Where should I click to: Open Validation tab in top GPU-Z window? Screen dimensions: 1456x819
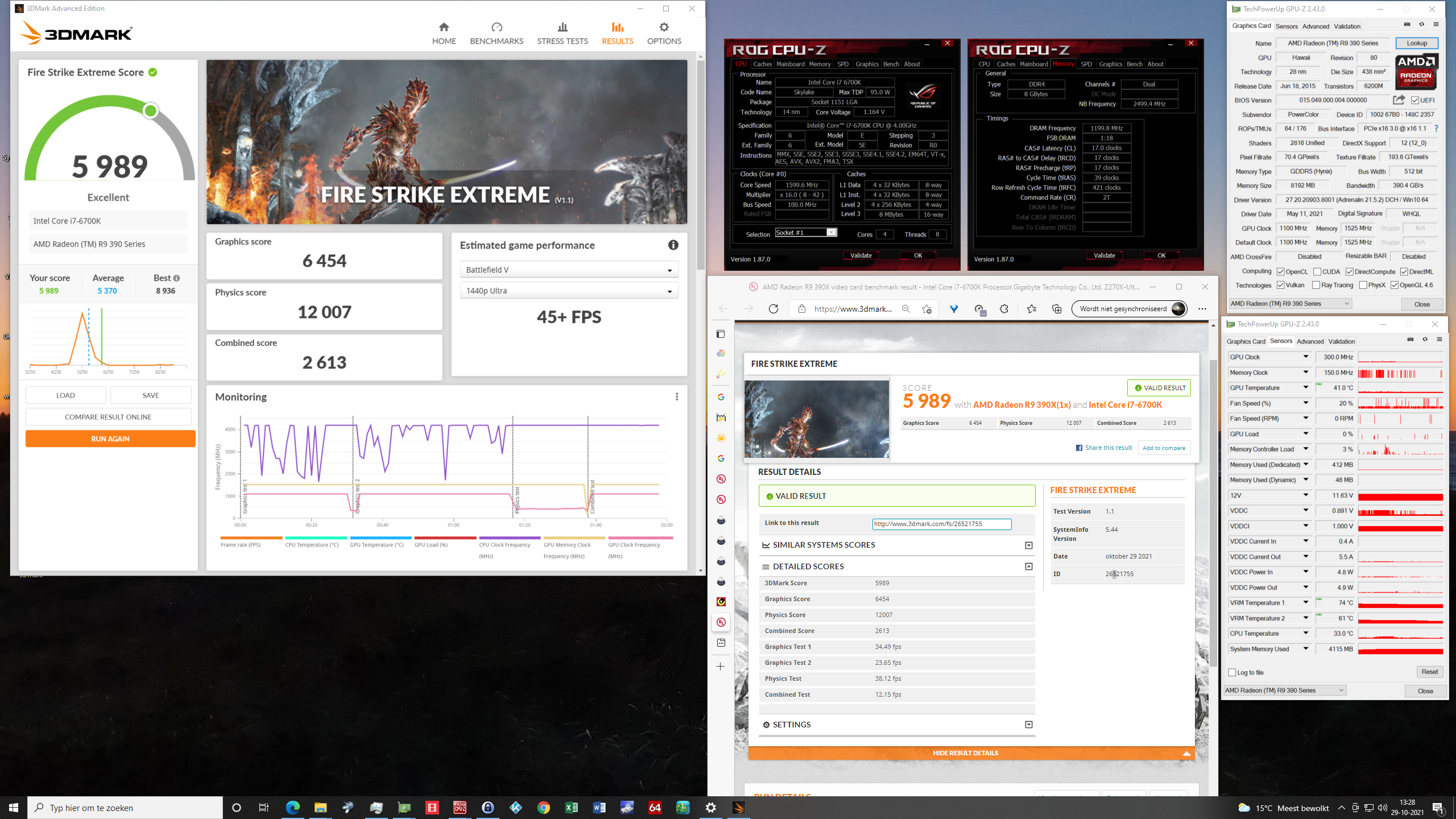click(x=1347, y=26)
